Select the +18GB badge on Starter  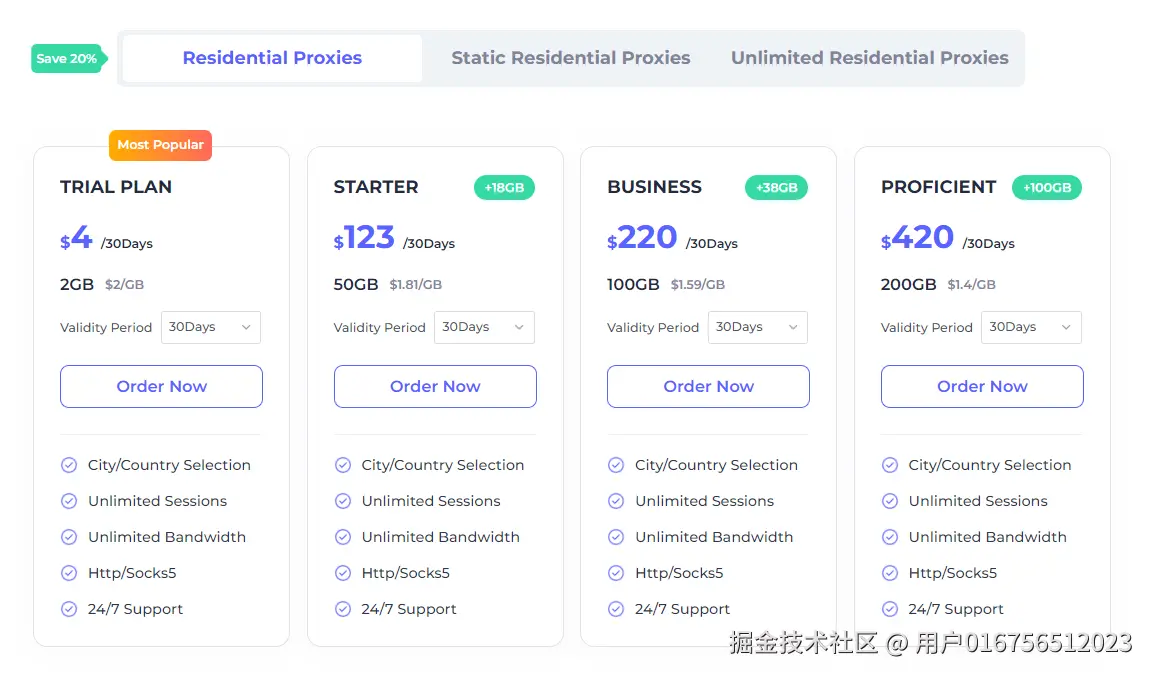[x=504, y=187]
